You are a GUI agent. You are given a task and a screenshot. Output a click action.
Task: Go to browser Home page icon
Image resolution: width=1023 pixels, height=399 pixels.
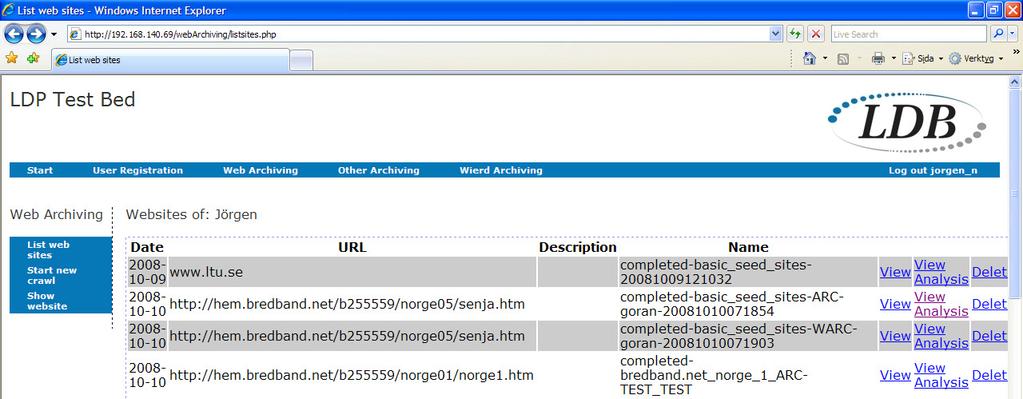coord(810,59)
